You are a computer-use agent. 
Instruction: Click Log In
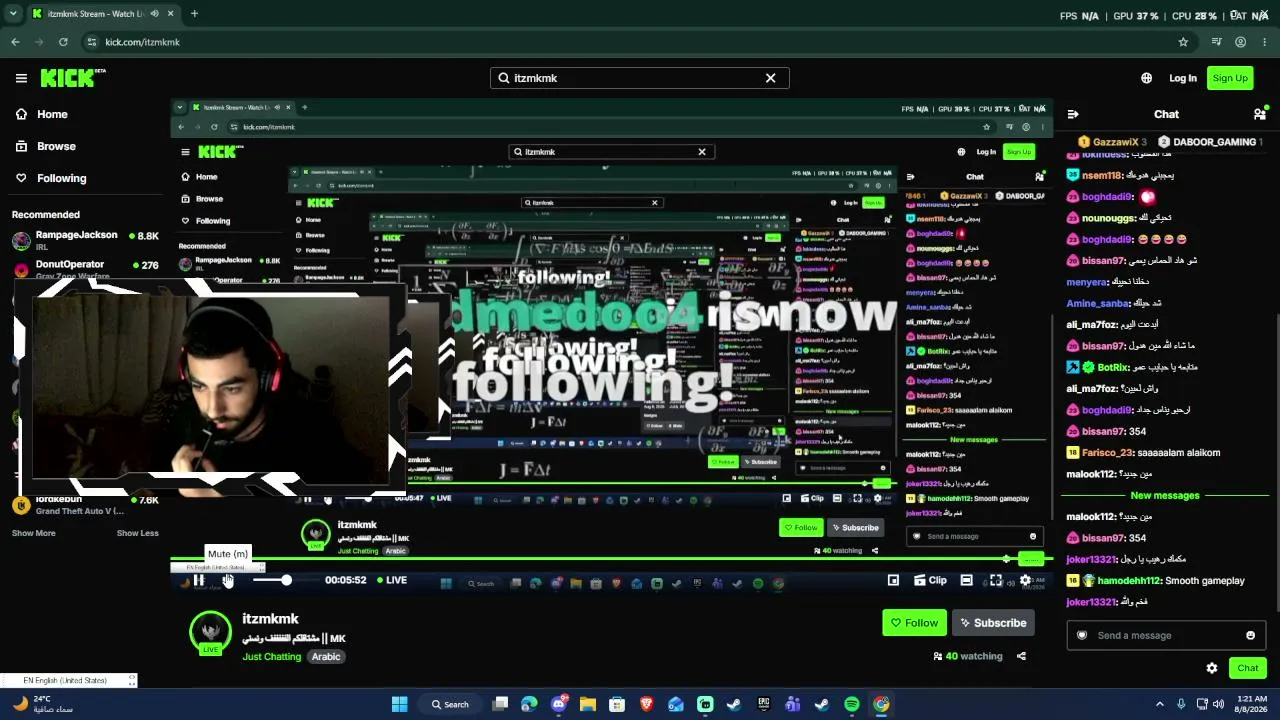coord(1183,78)
